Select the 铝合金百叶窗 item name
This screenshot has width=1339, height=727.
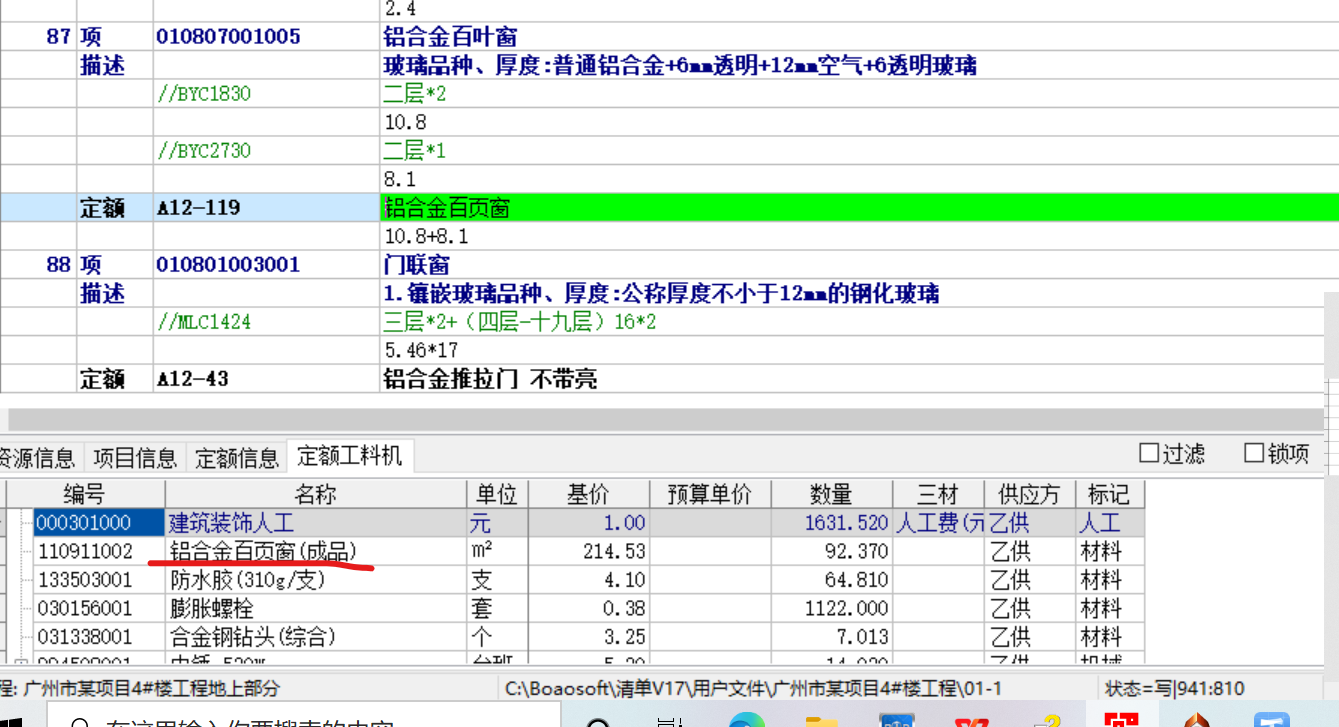(450, 37)
